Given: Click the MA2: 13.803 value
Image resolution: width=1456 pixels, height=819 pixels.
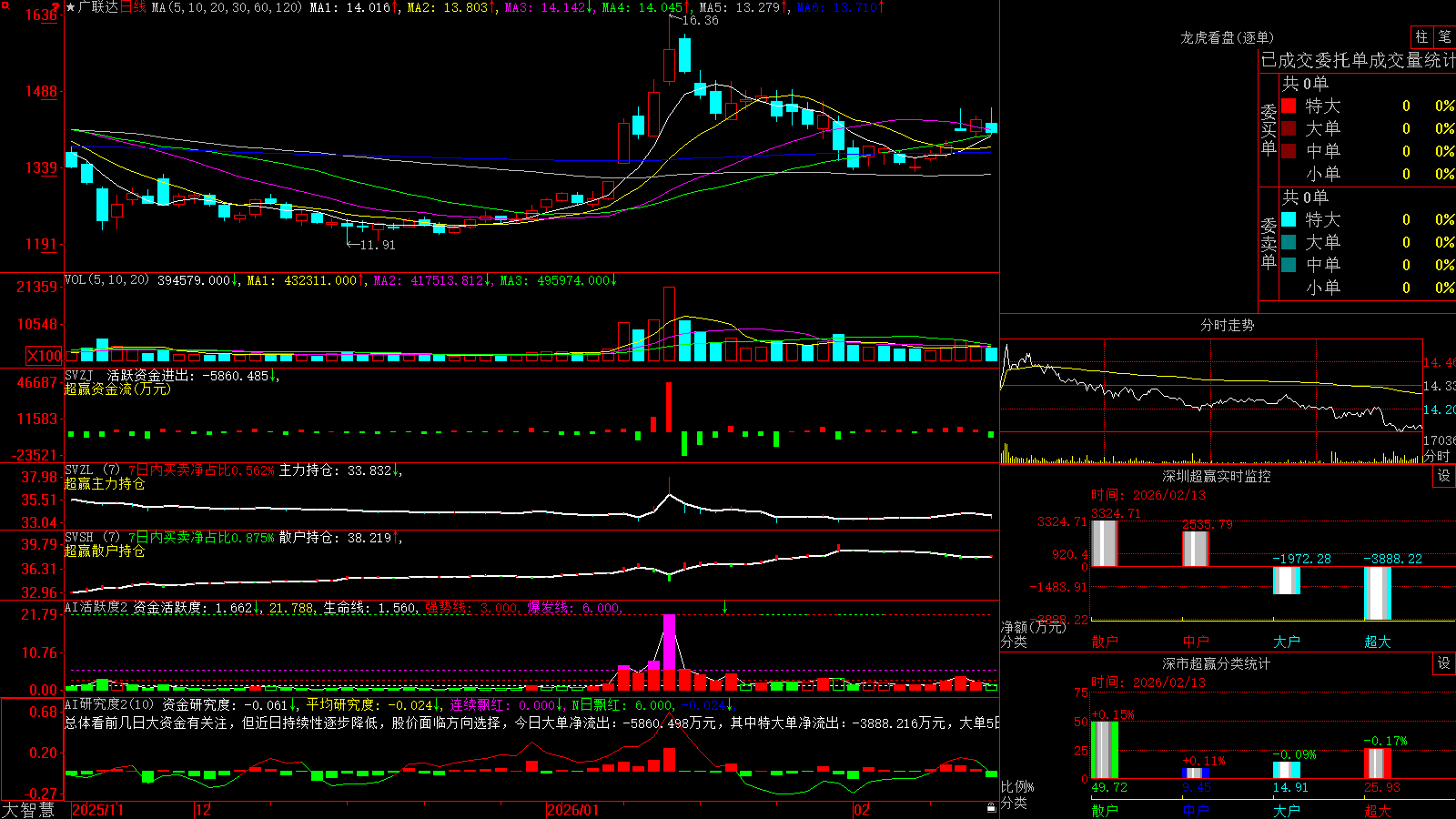Looking at the screenshot, I should (452, 7).
